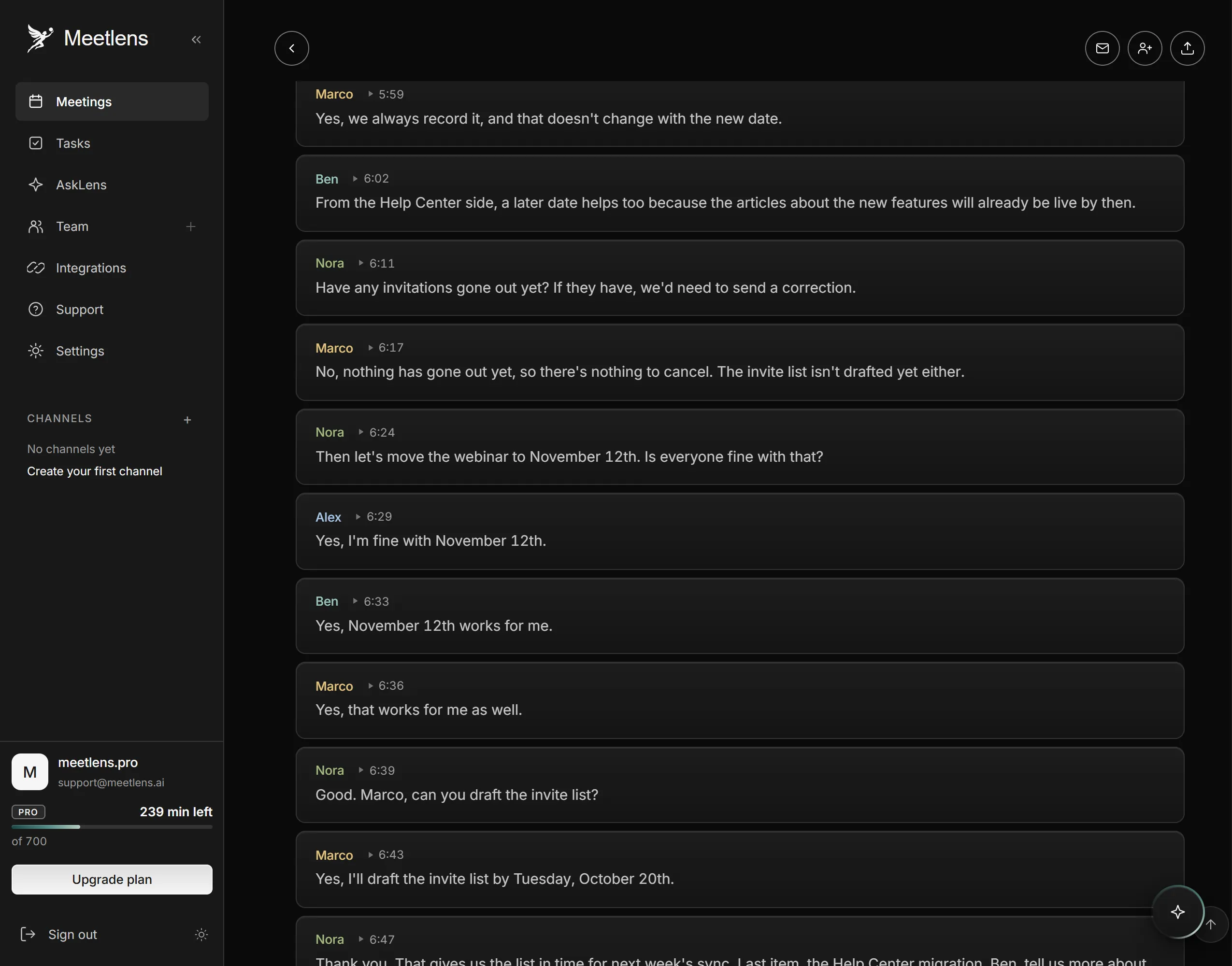Viewport: 1232px width, 966px height.
Task: Open Settings in the sidebar
Action: coord(112,351)
